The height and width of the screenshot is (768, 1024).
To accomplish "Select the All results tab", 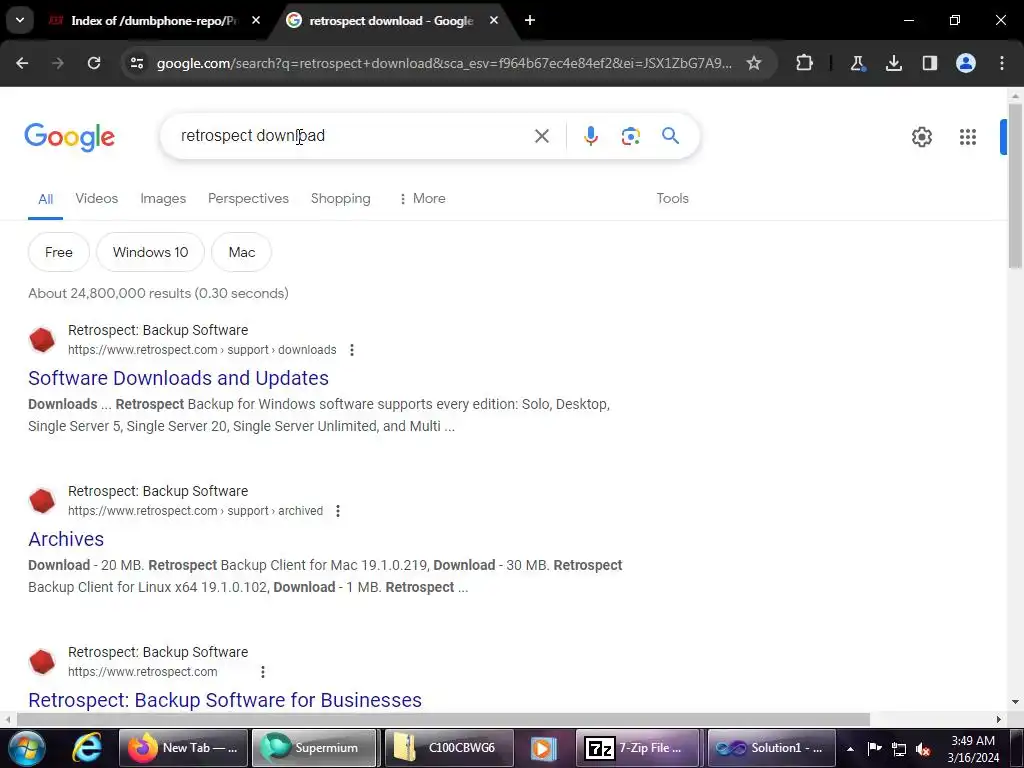I will [x=45, y=199].
